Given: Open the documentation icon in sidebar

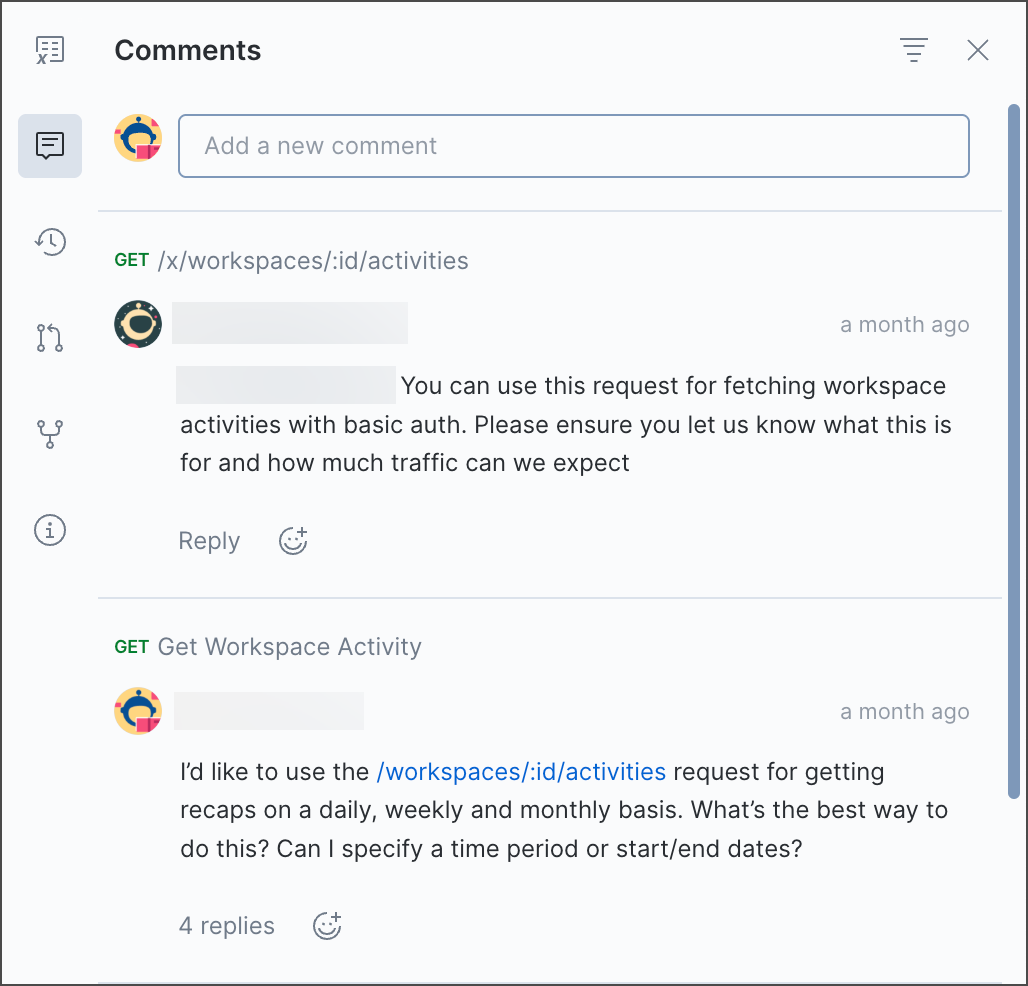Looking at the screenshot, I should pos(50,50).
